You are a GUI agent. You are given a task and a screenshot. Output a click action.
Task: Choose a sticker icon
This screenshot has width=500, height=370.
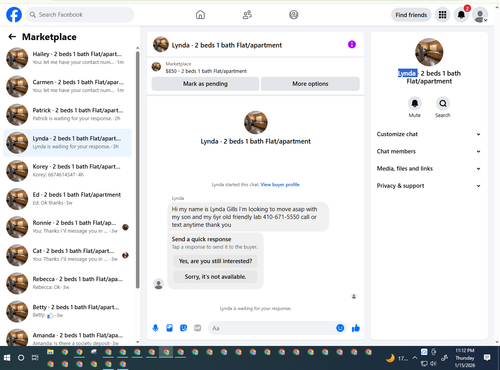pos(184,328)
